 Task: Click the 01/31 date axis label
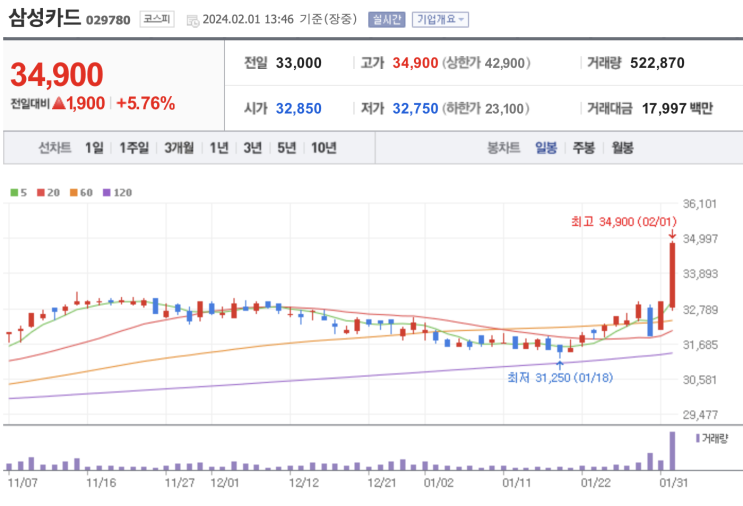(674, 483)
